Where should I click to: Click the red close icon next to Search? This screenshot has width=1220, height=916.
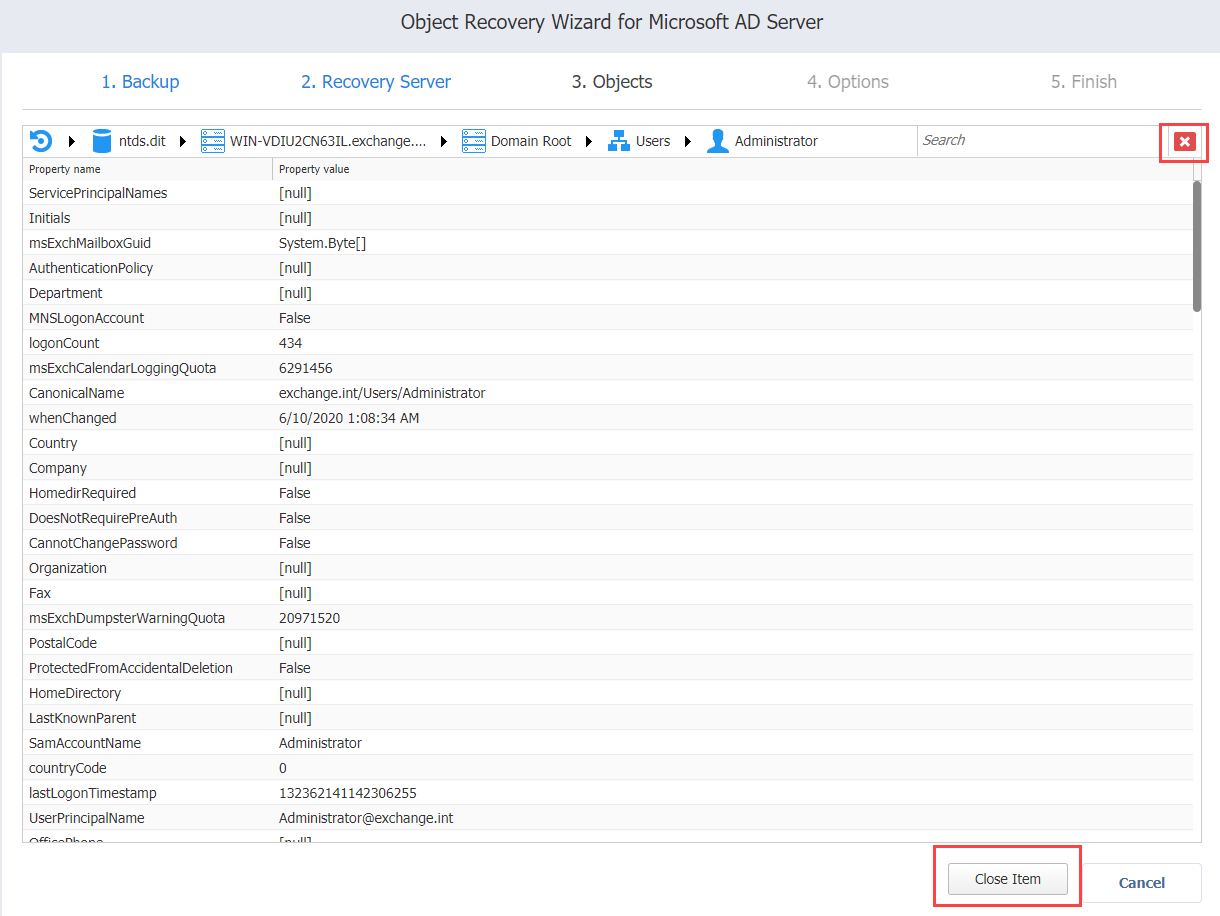(1184, 141)
